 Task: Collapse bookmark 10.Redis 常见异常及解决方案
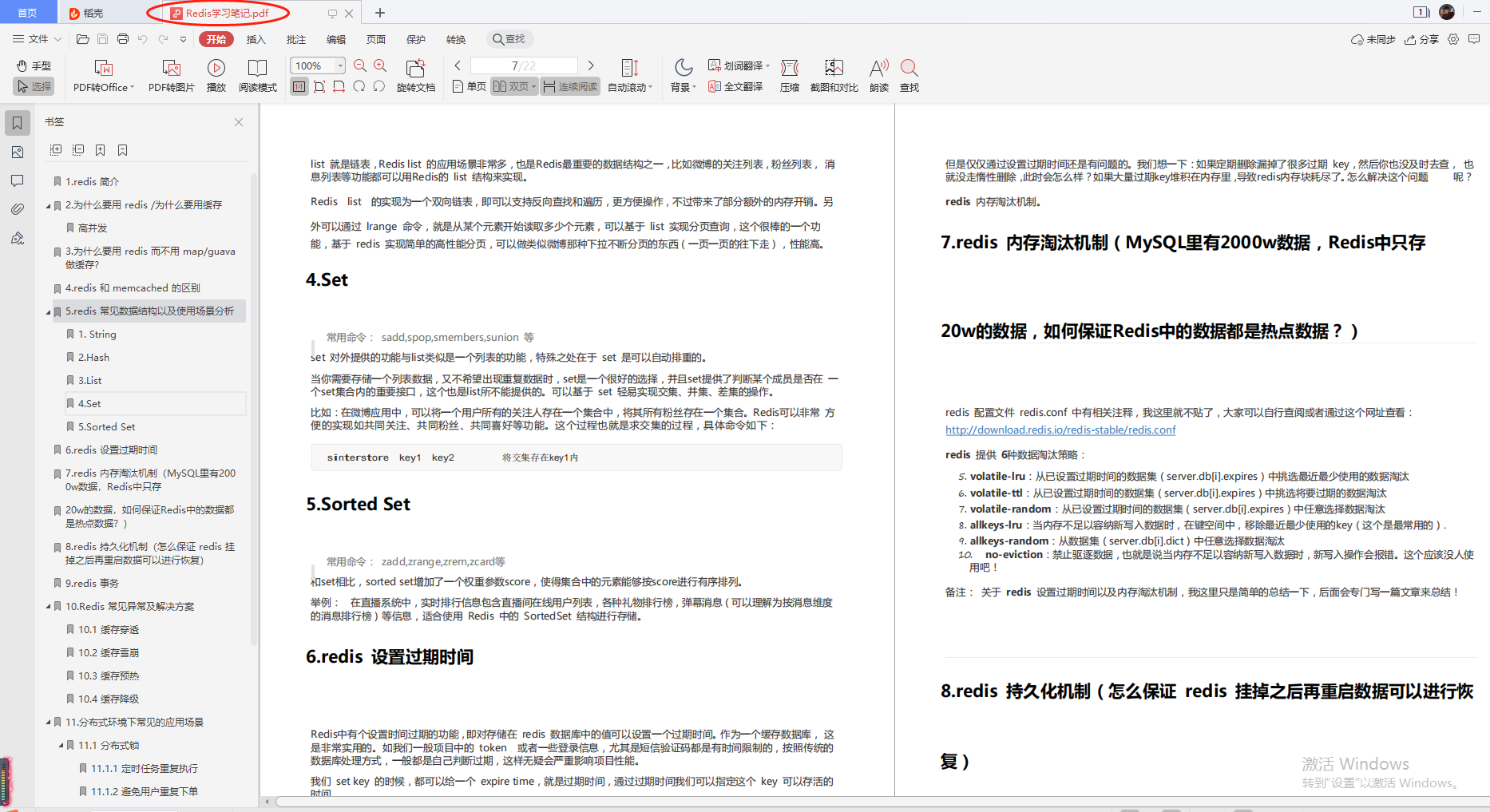tap(48, 607)
